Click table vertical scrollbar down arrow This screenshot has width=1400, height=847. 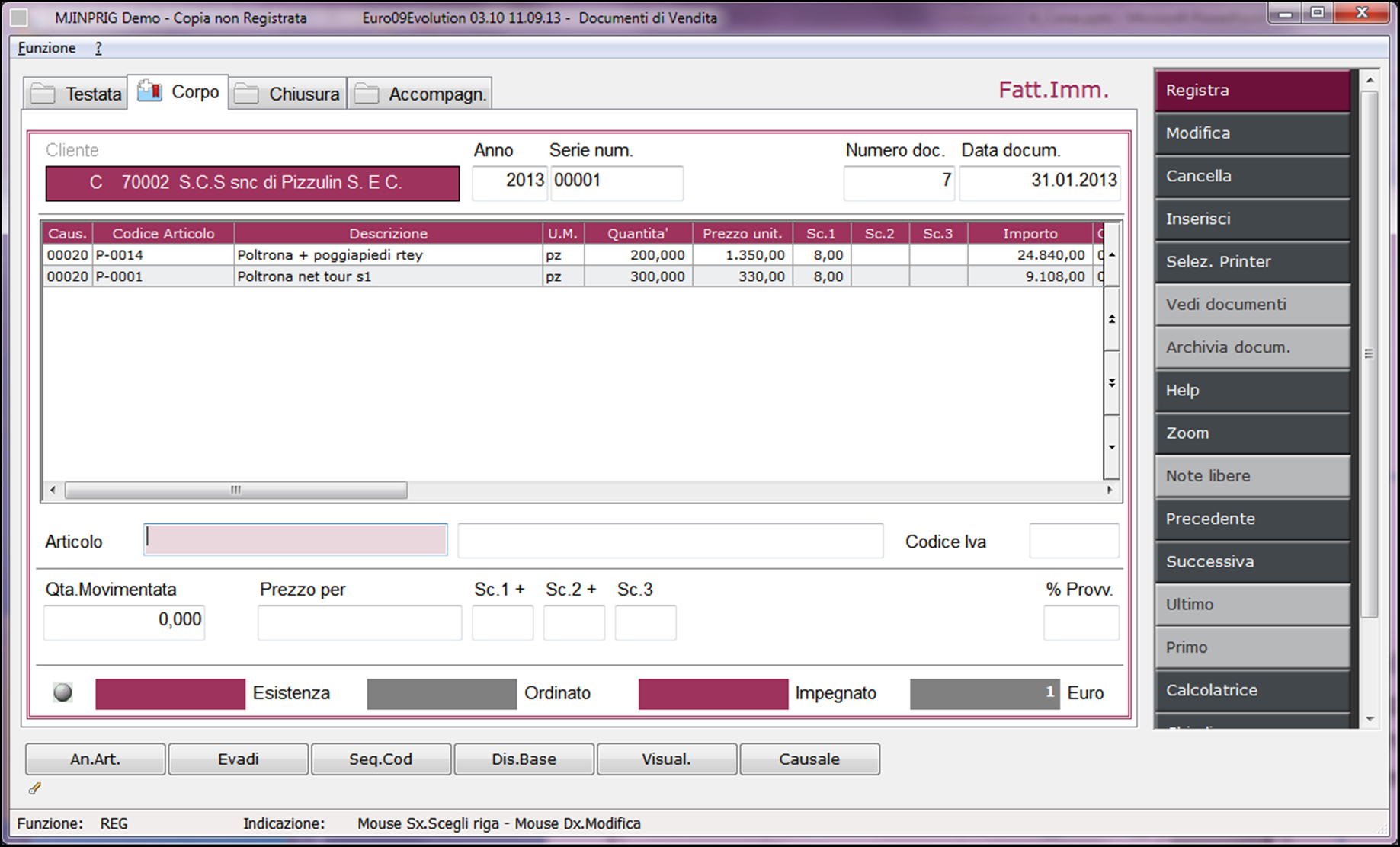coord(1112,447)
